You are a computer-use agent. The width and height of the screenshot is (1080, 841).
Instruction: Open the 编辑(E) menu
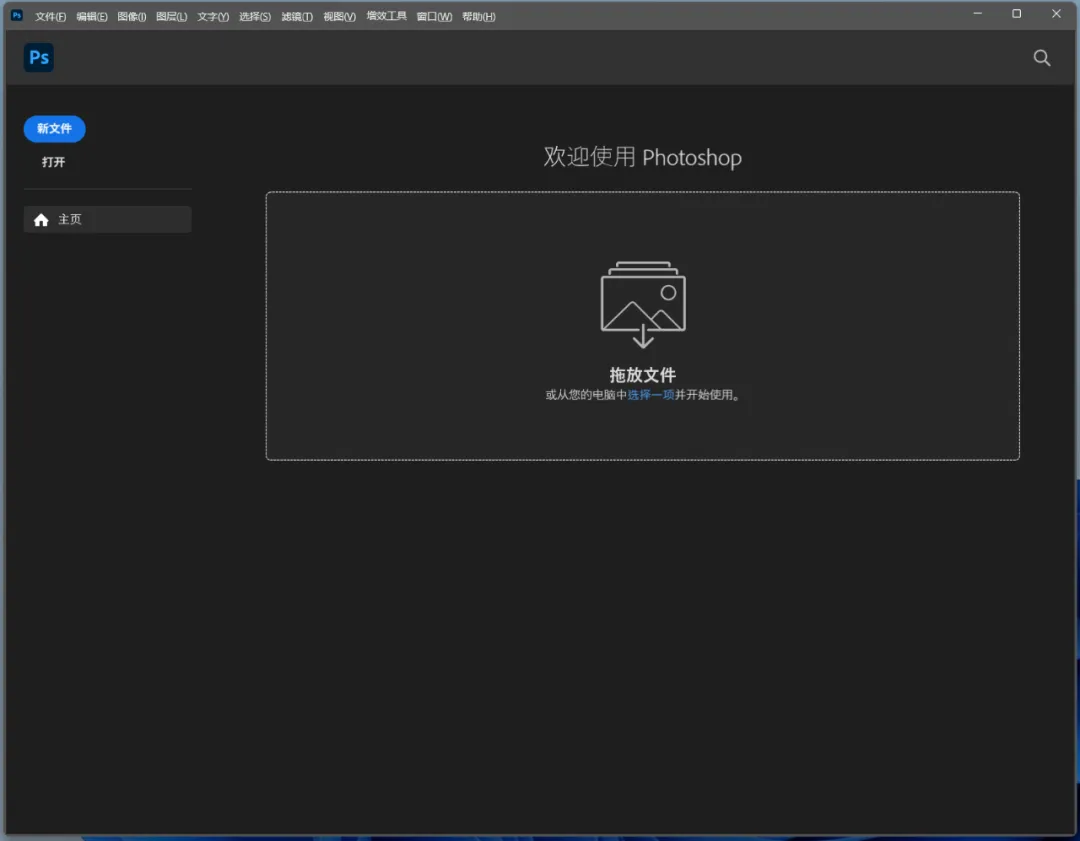tap(91, 17)
